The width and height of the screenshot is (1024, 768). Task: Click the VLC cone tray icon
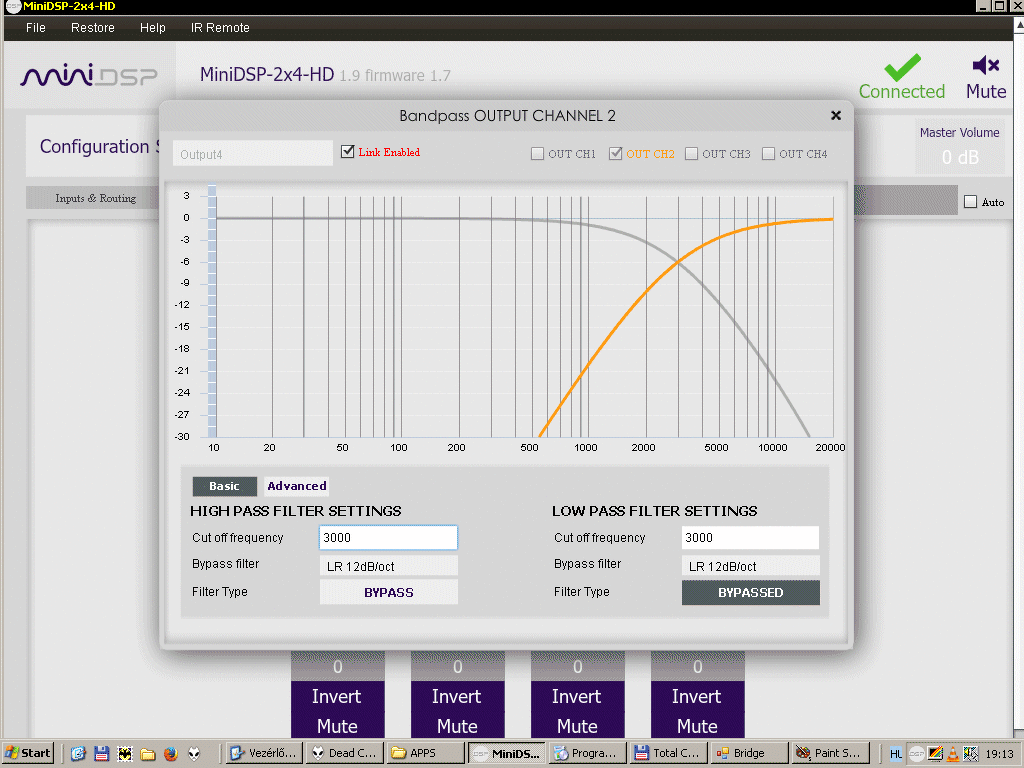pos(953,754)
